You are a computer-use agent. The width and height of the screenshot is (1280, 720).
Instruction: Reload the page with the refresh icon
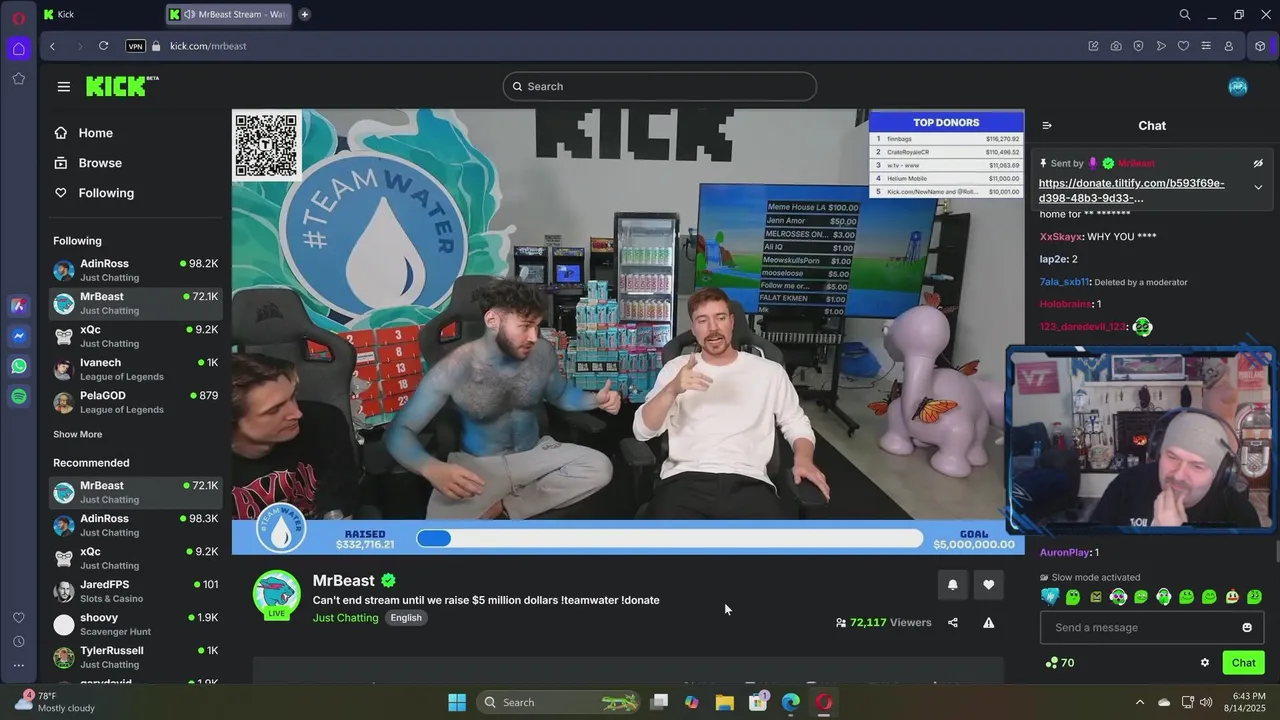click(x=103, y=46)
